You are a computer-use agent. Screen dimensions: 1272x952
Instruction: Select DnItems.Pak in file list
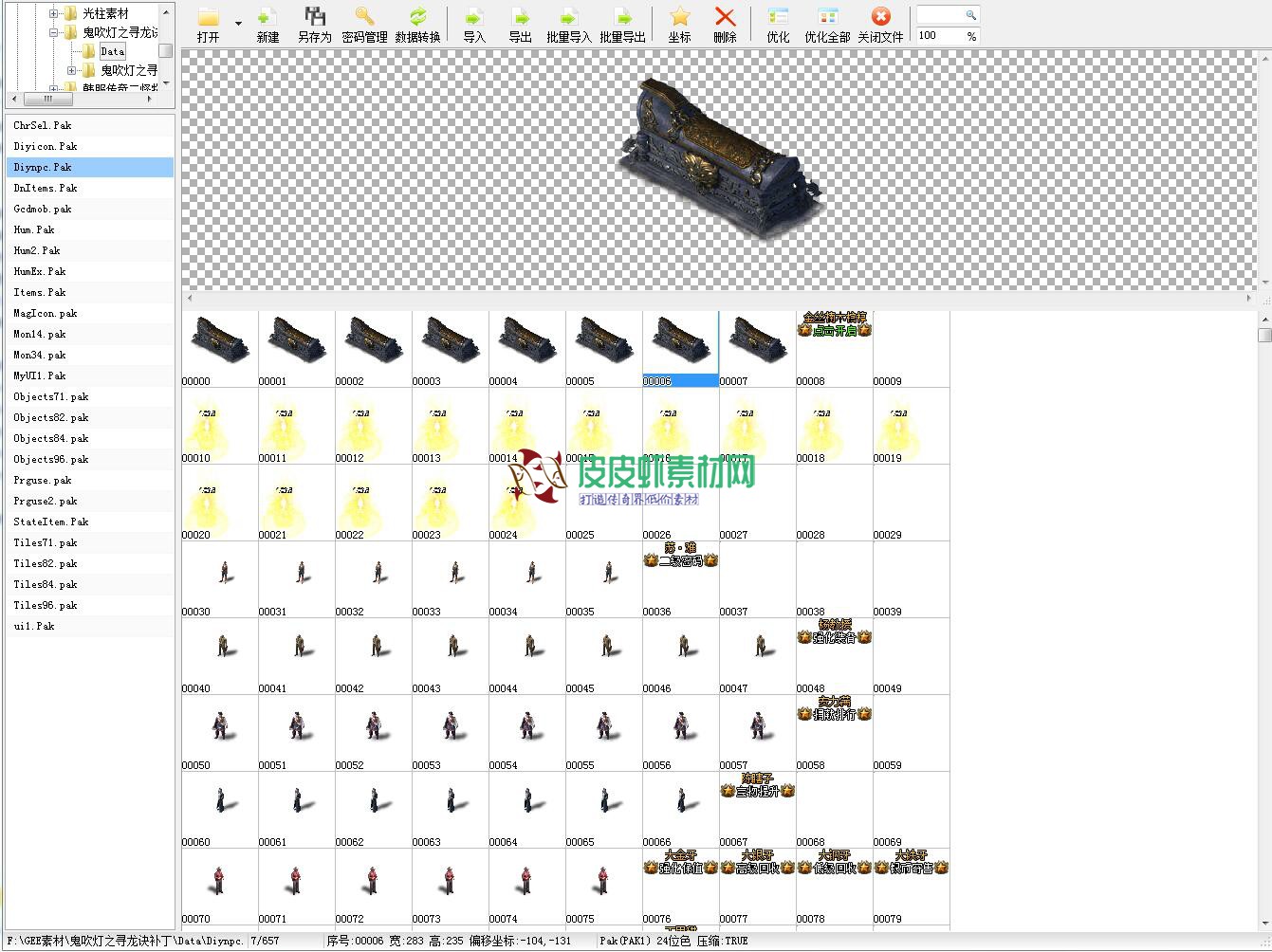pyautogui.click(x=90, y=188)
